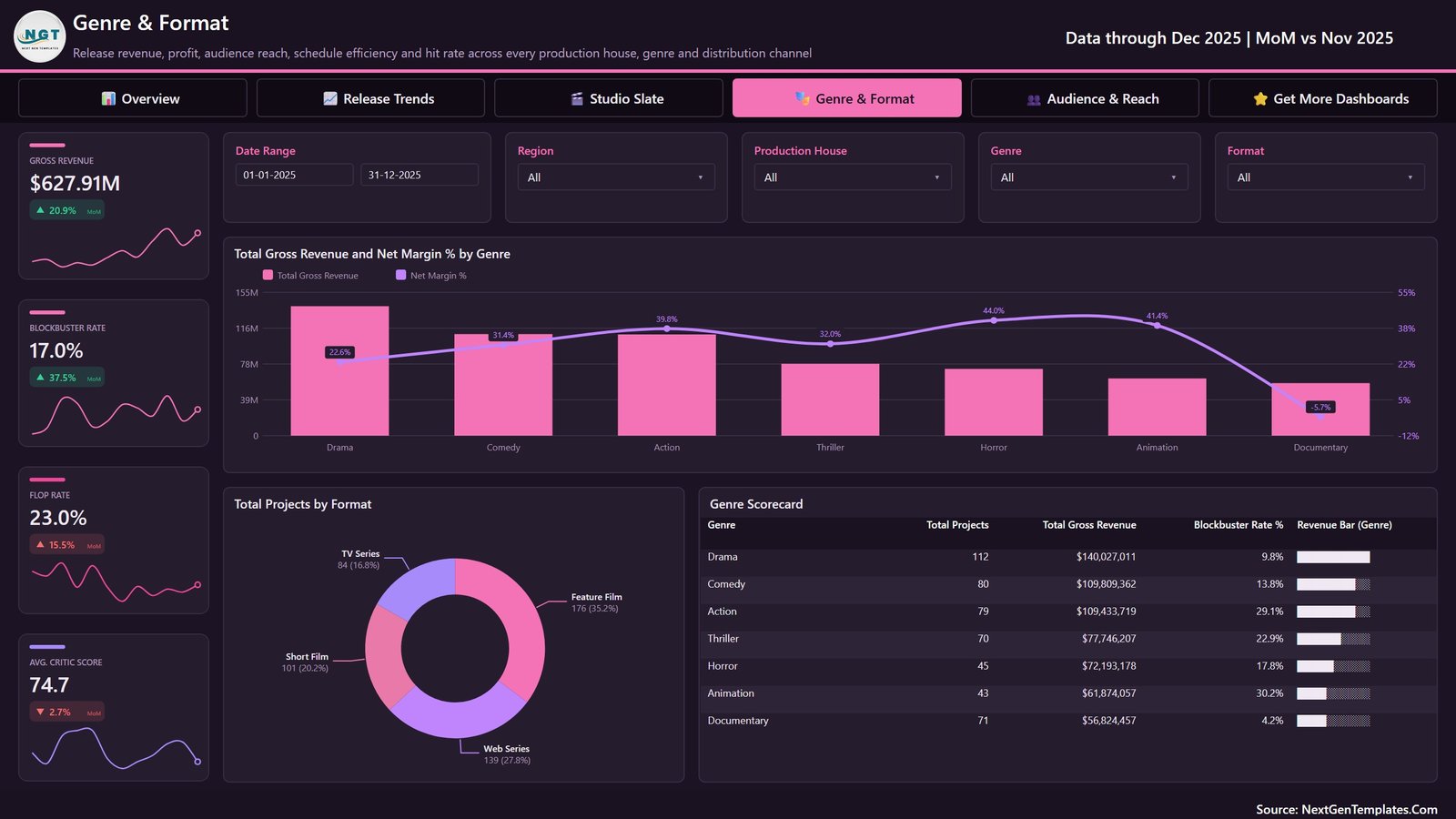Click the -5.7% margin data label
The width and height of the screenshot is (1456, 819).
tap(1321, 407)
